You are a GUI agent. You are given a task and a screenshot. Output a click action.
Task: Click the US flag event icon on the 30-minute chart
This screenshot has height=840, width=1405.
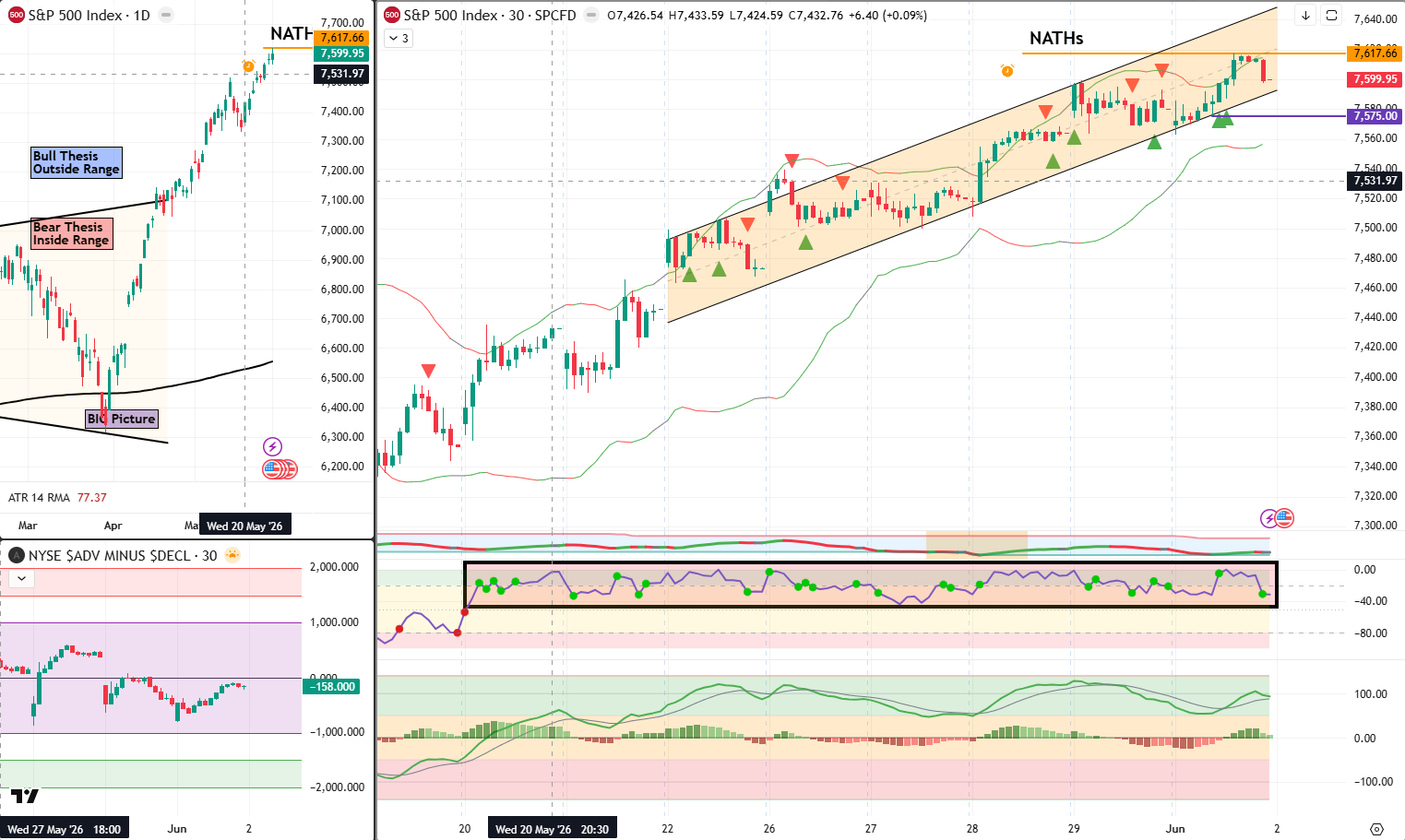(x=1284, y=518)
